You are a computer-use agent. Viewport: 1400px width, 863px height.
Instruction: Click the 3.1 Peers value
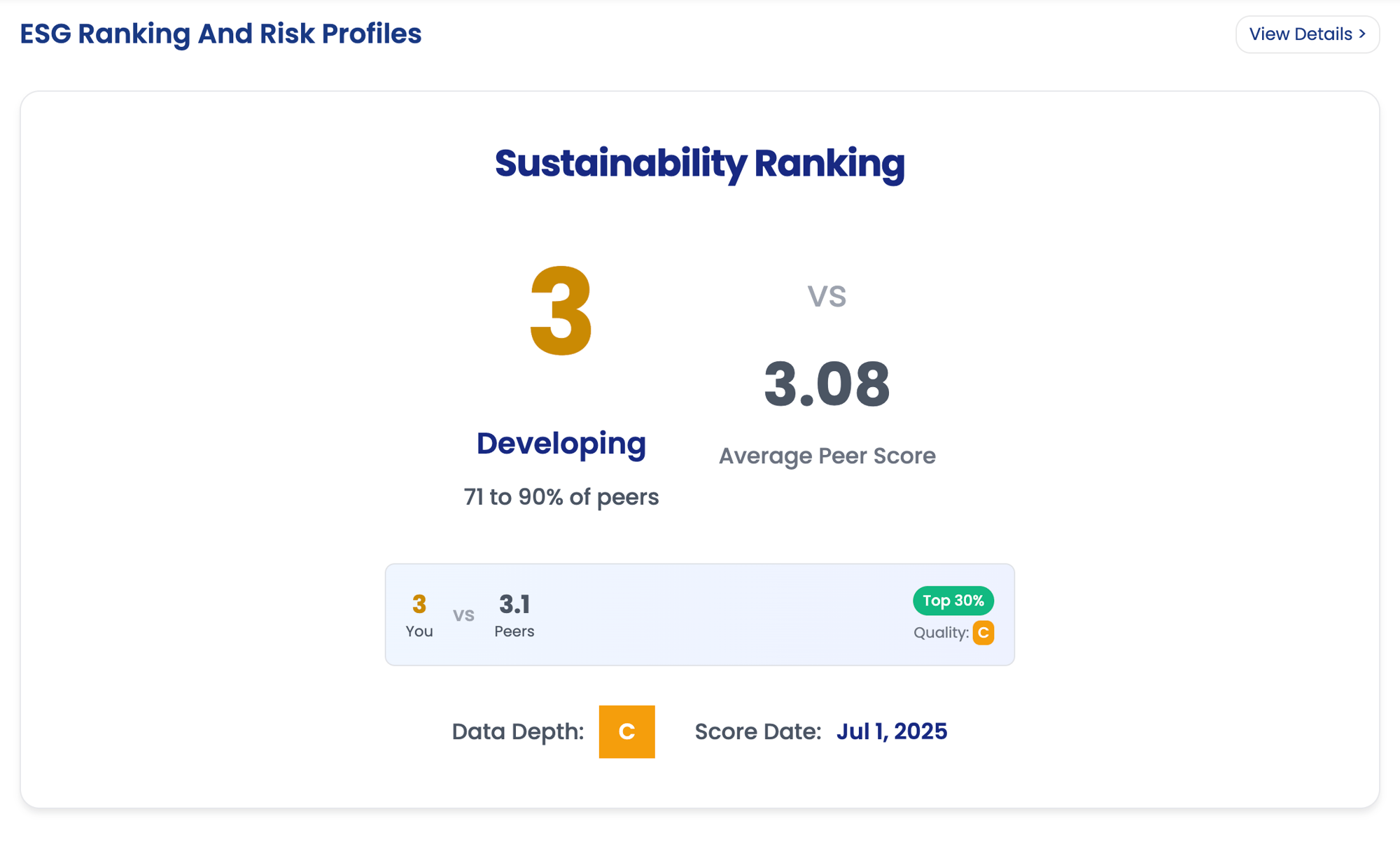point(514,604)
